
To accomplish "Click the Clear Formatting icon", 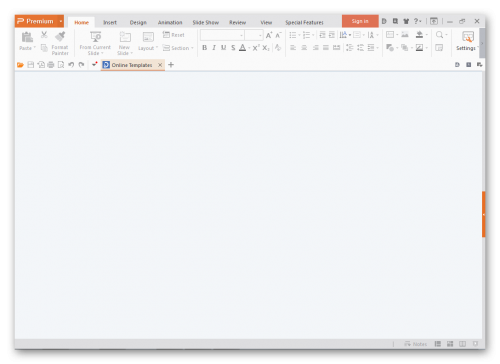I will coord(278,48).
